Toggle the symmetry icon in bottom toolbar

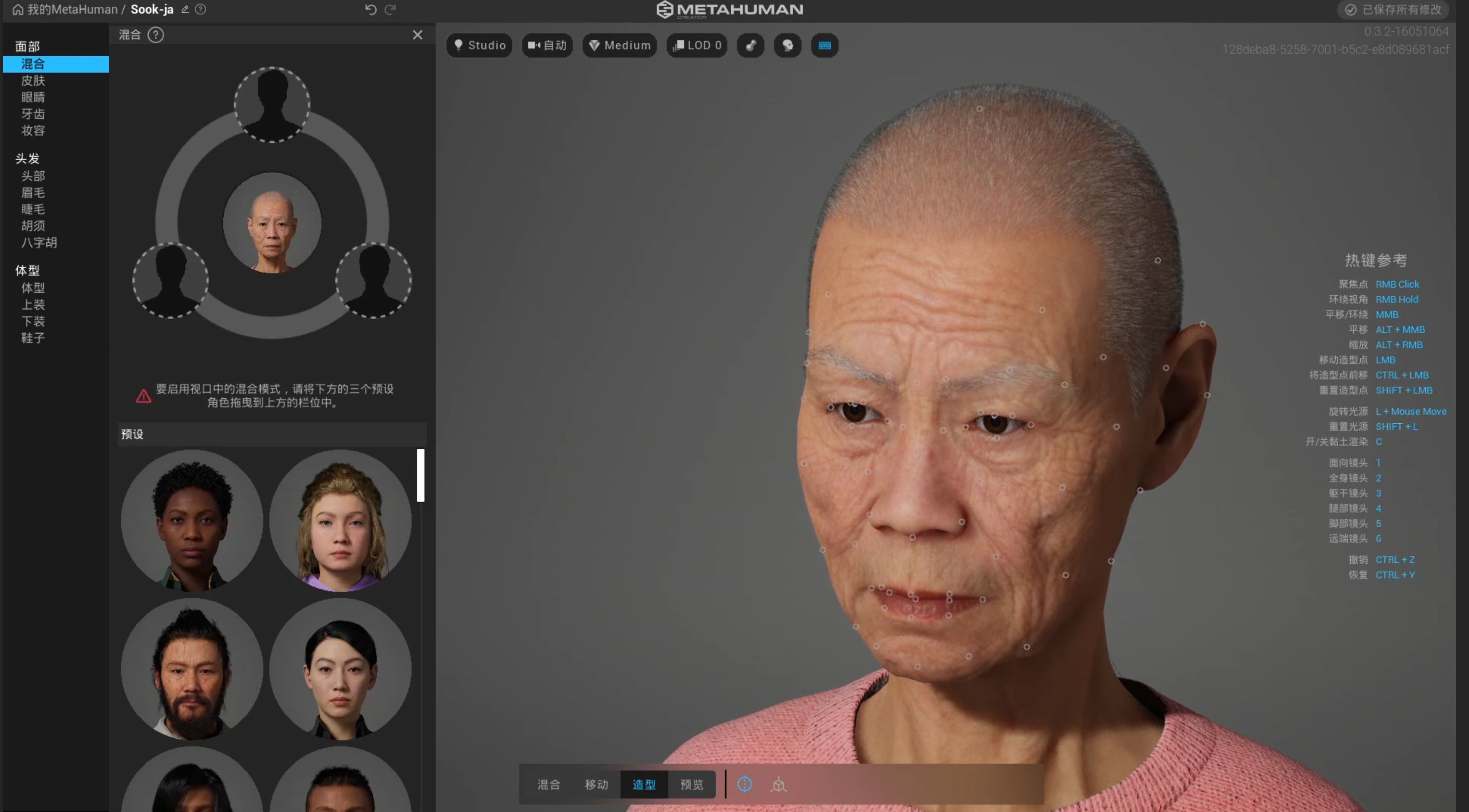[745, 785]
